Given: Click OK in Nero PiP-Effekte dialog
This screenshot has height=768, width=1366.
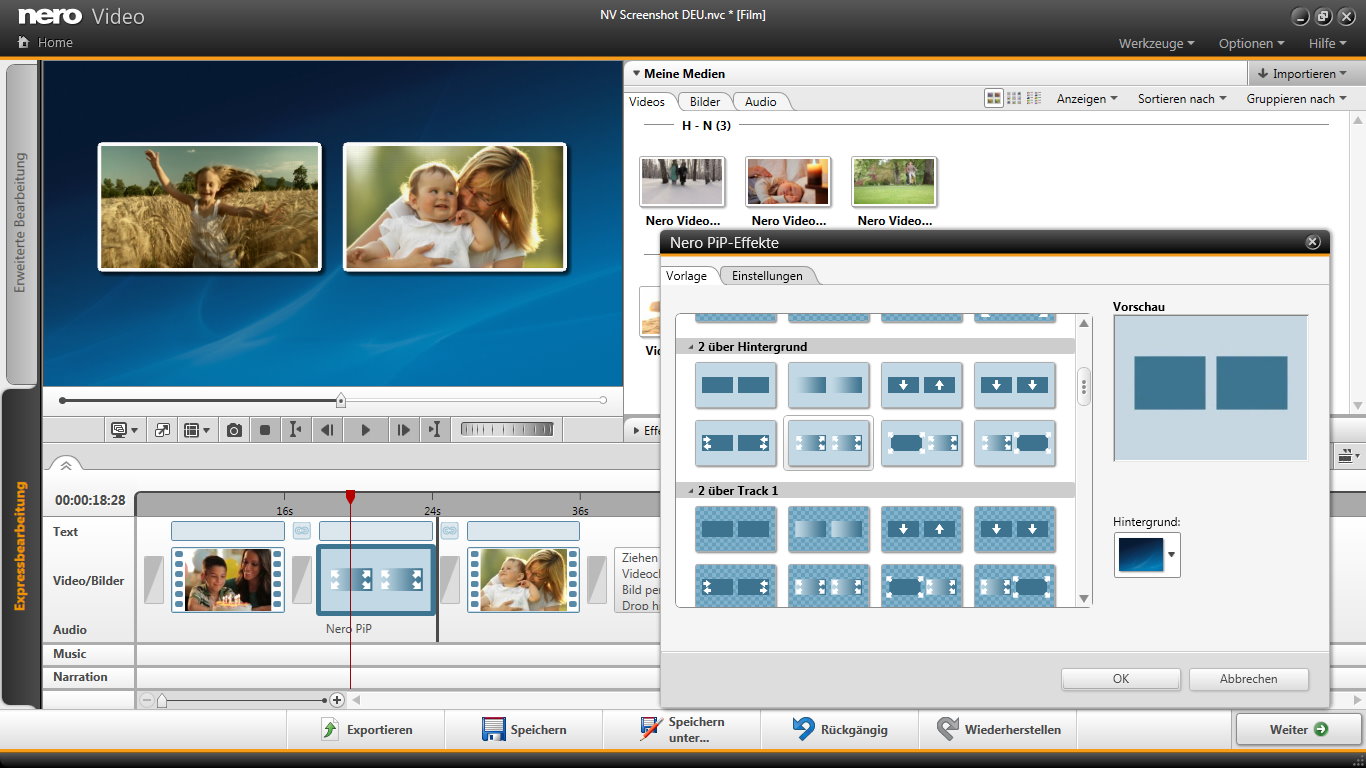Looking at the screenshot, I should tap(1120, 679).
